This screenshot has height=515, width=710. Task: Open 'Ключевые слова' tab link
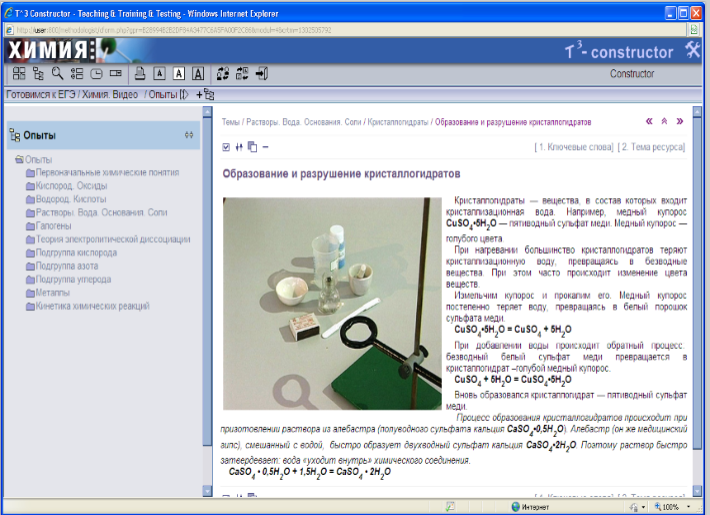click(x=574, y=148)
